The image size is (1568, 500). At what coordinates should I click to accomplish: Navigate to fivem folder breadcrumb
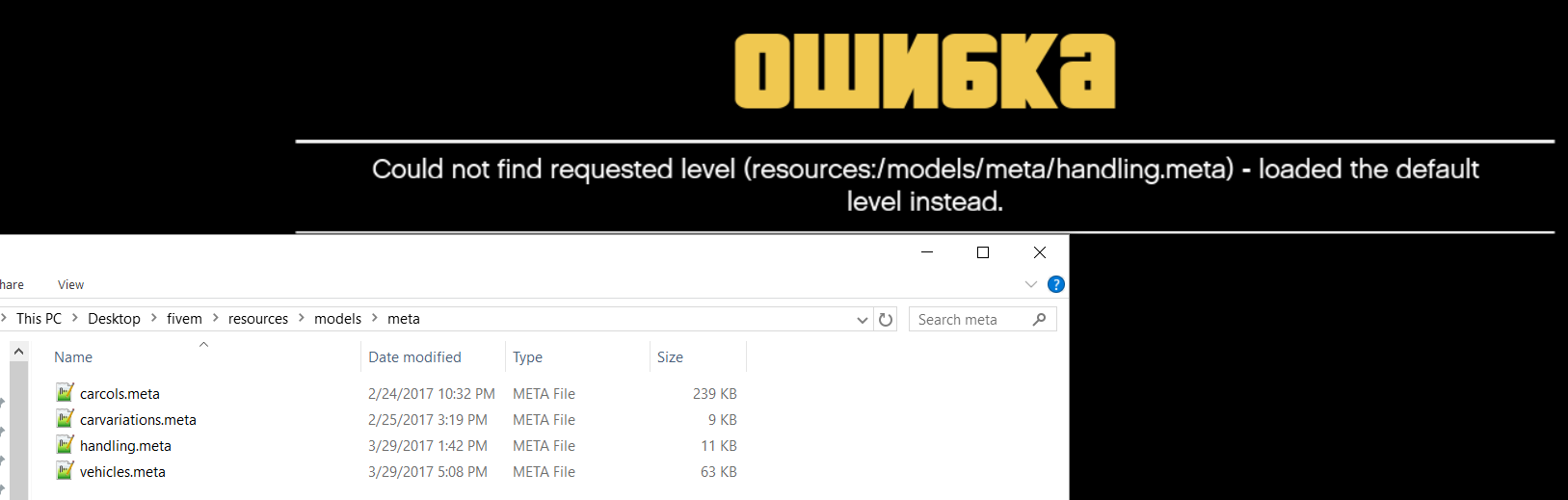(x=184, y=319)
